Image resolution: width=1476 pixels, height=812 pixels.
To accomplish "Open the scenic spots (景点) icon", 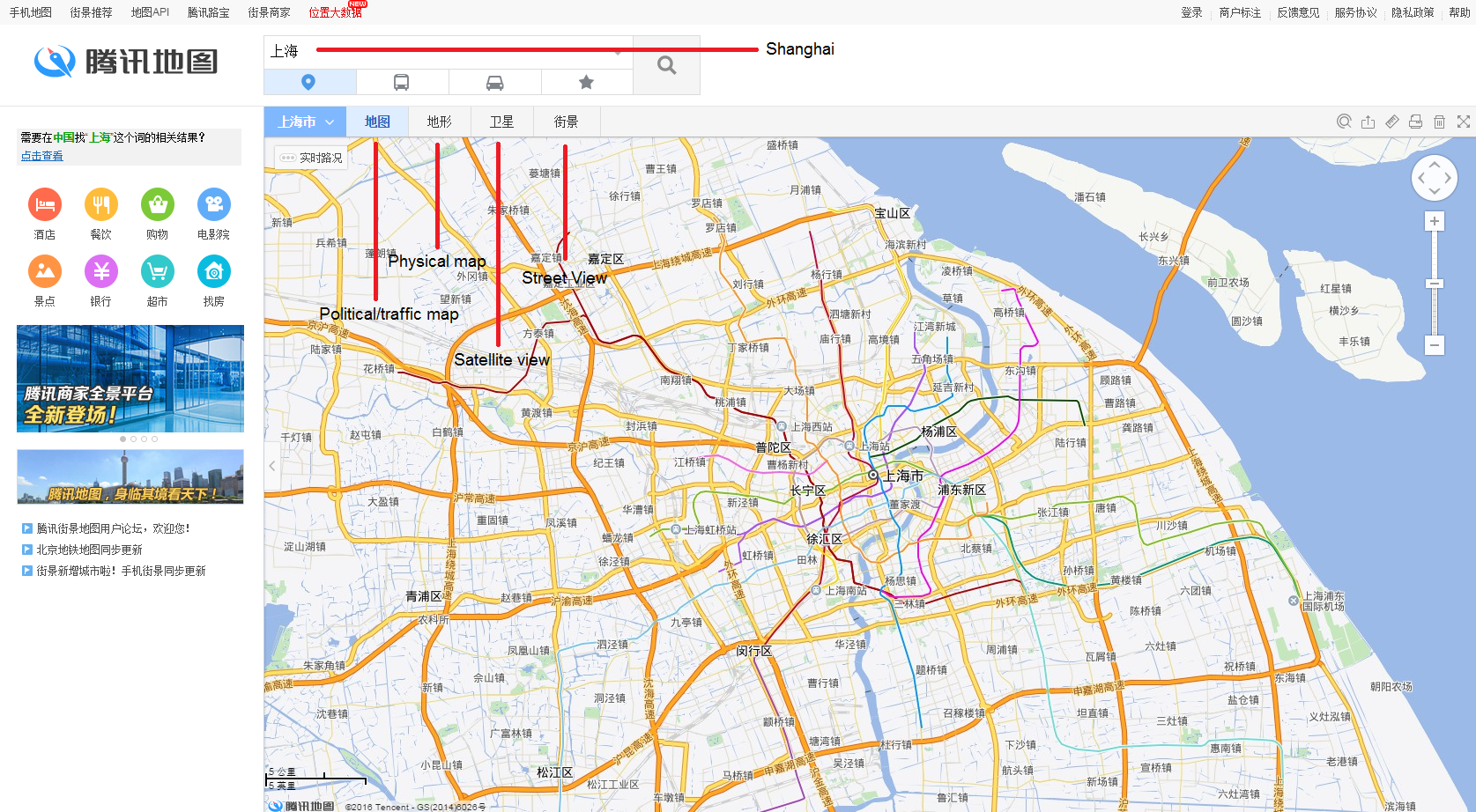I will (x=45, y=271).
